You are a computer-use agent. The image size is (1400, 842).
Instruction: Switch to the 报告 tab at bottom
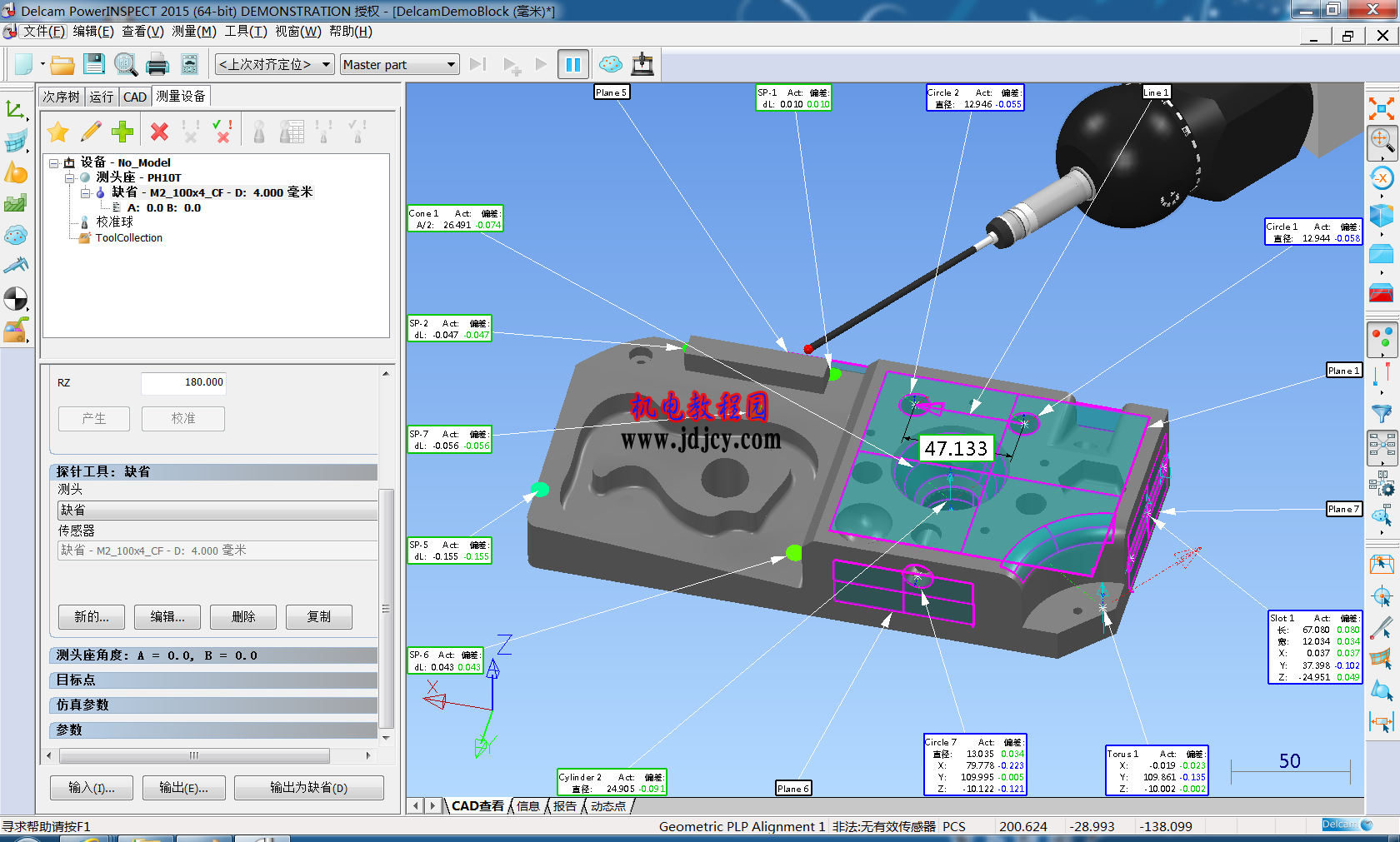[x=564, y=806]
